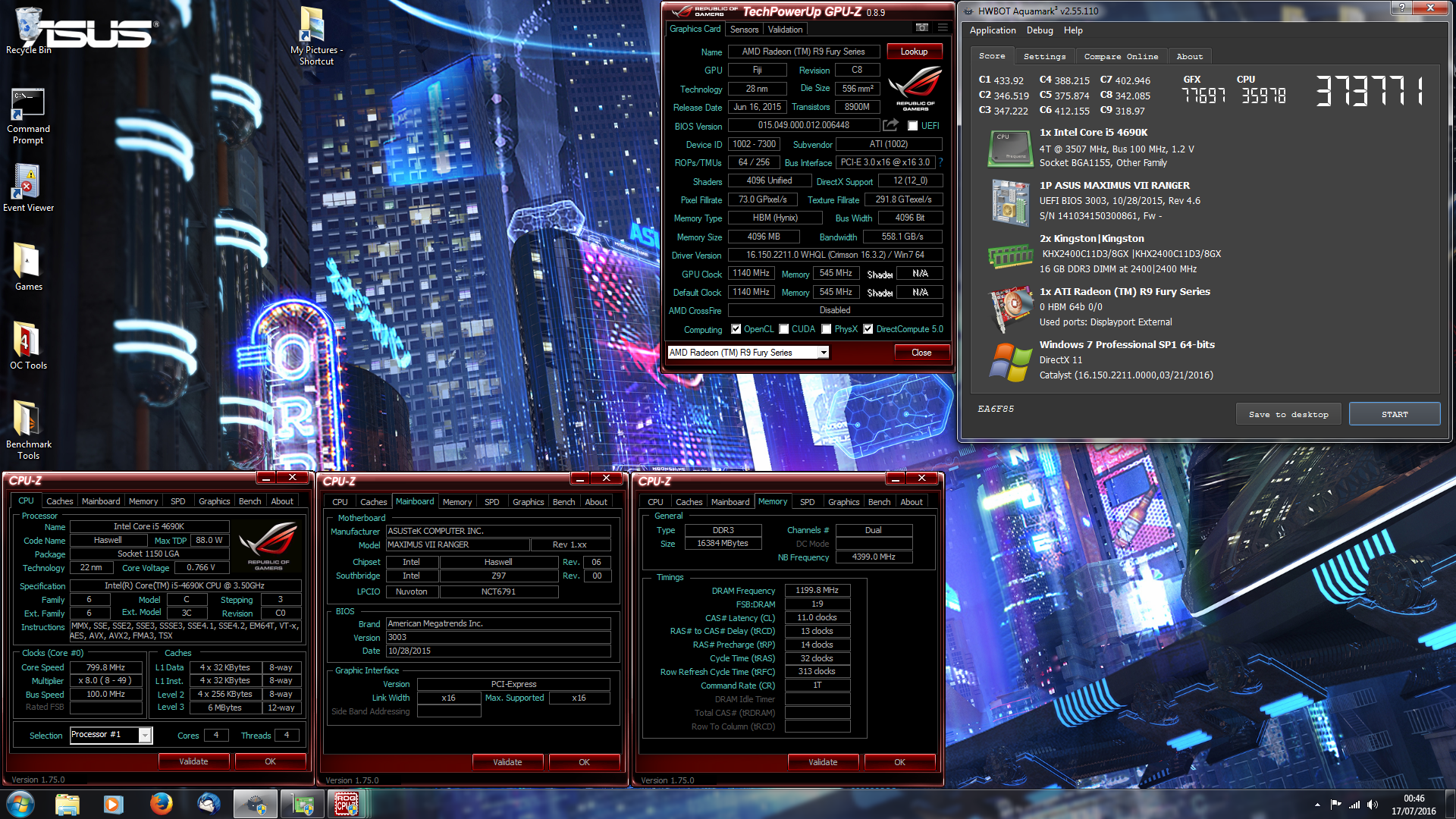
Task: Open the Games folder on desktop
Action: (28, 267)
